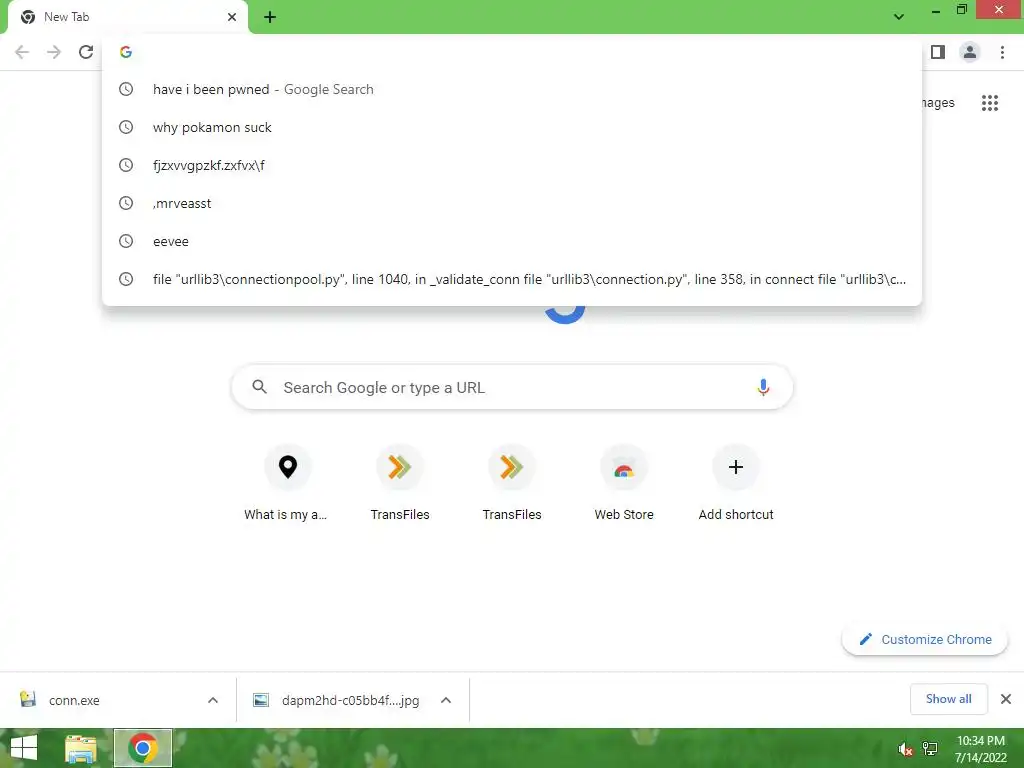
Task: Select suggestion fjzxvvgpzkf.zxfvx\f
Action: pyautogui.click(x=511, y=165)
